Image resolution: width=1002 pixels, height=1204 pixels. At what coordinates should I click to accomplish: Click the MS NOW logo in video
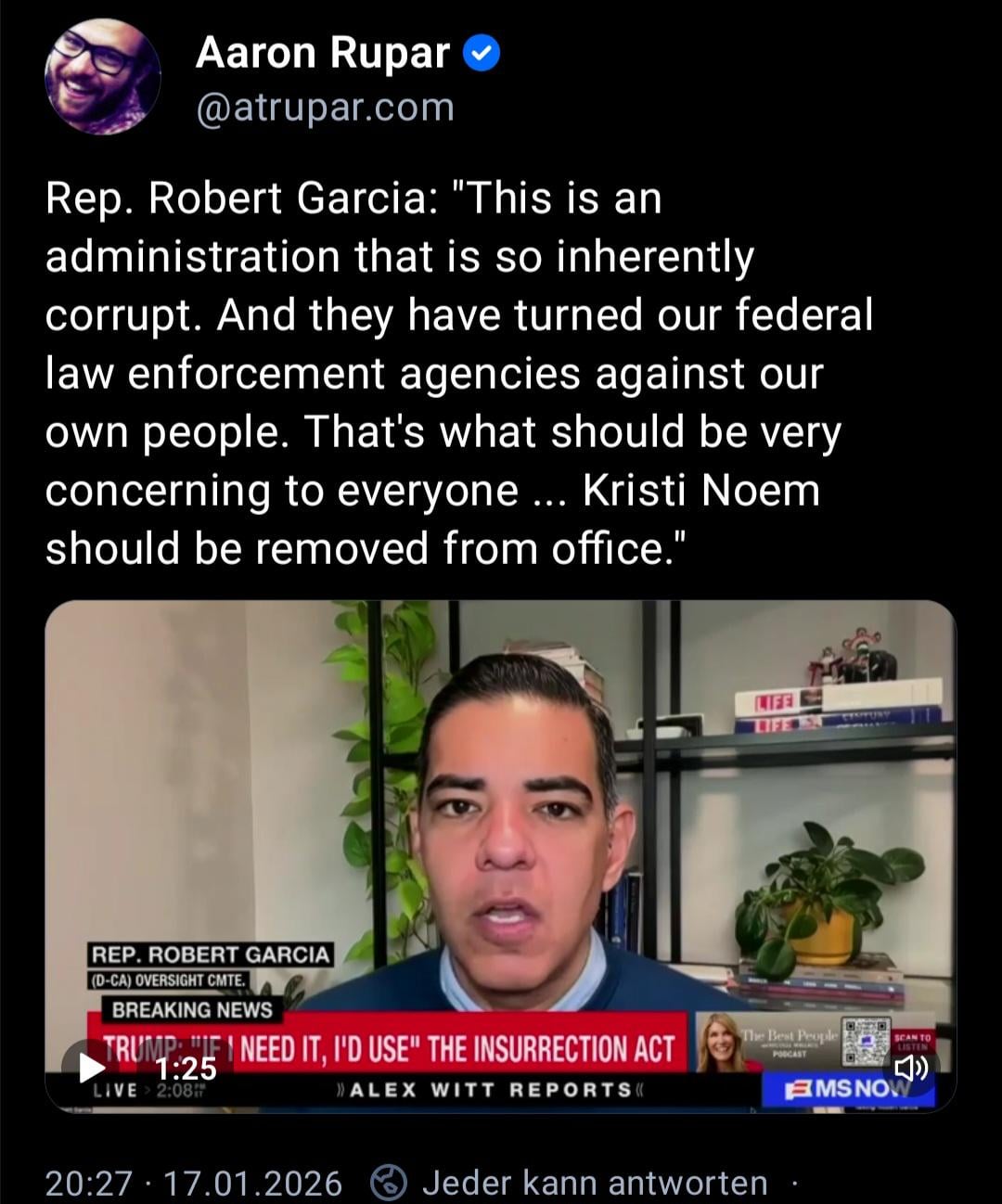[847, 1089]
